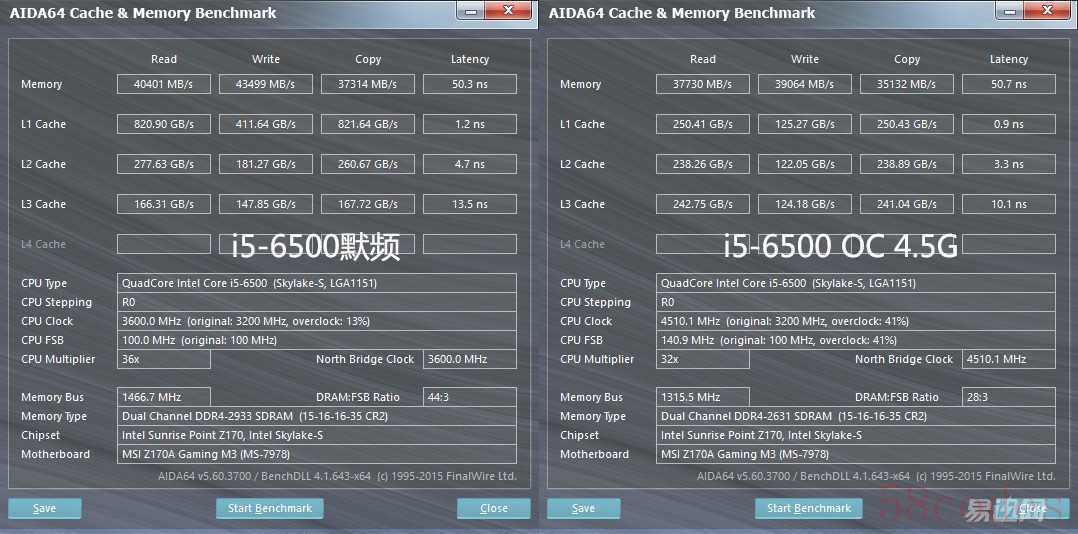Screen dimensions: 1078x534
Task: Click Memory Type DDR4-2933 field
Action: pyautogui.click(x=317, y=416)
